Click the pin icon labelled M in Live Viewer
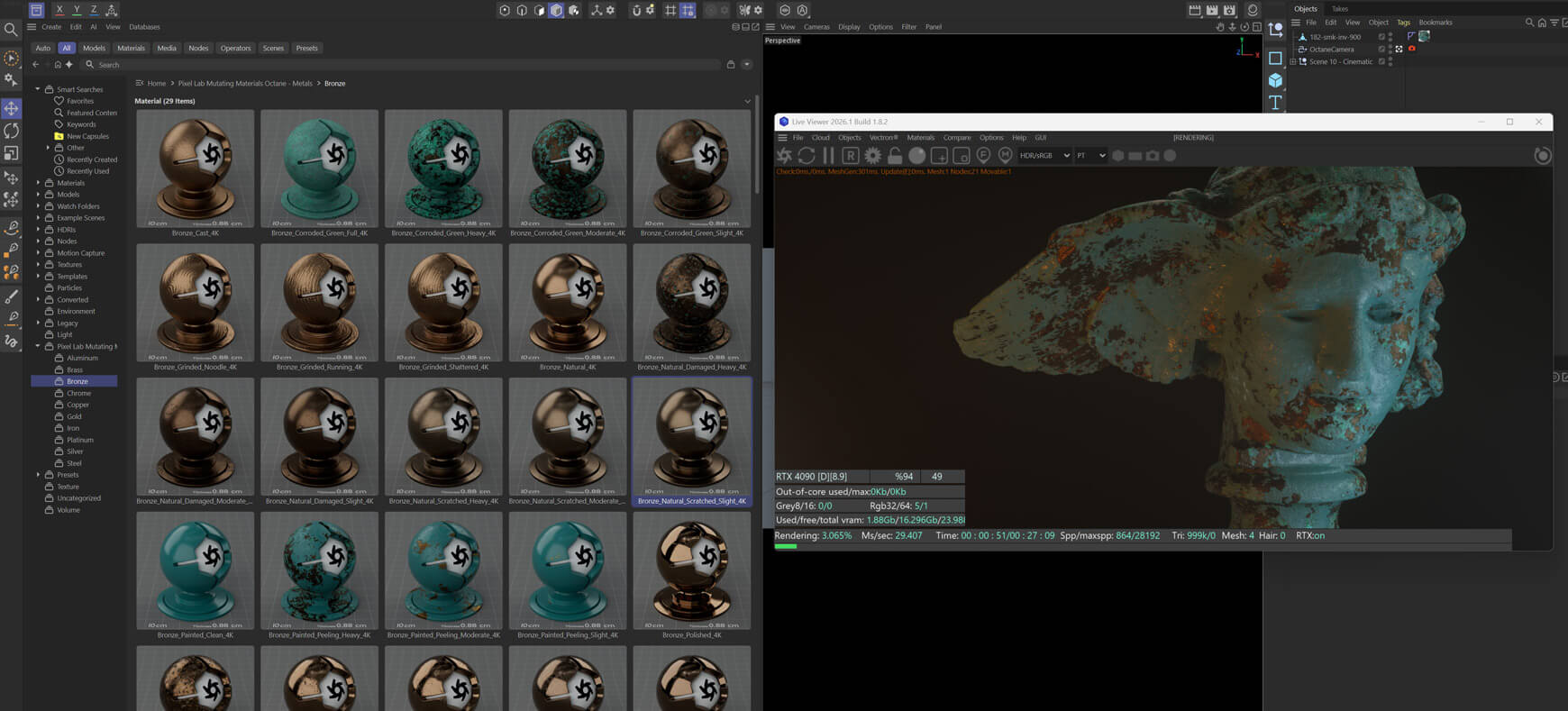 pos(1005,155)
